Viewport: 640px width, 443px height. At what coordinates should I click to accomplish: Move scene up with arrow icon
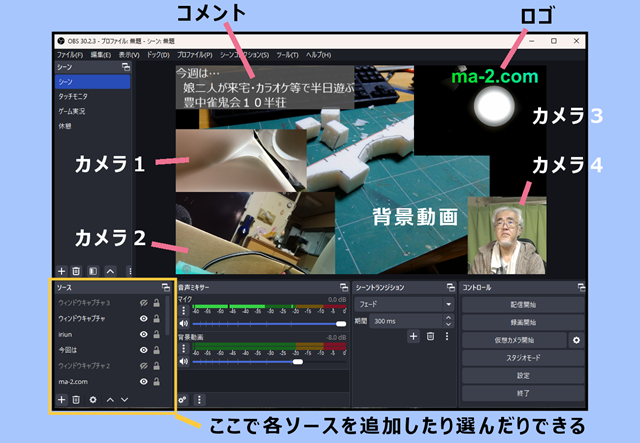coord(110,271)
